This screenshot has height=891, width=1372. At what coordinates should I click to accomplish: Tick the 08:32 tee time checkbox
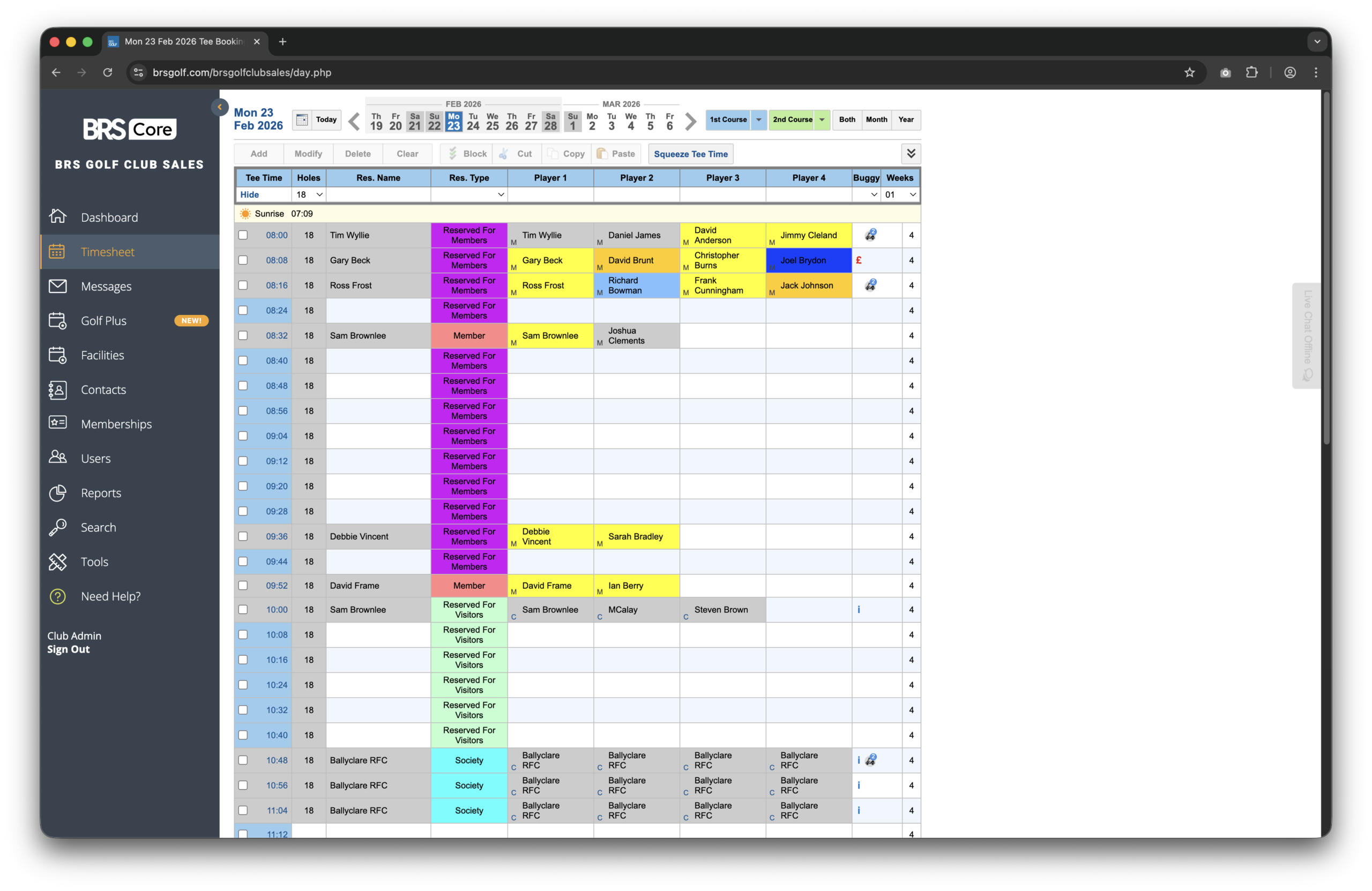(243, 335)
